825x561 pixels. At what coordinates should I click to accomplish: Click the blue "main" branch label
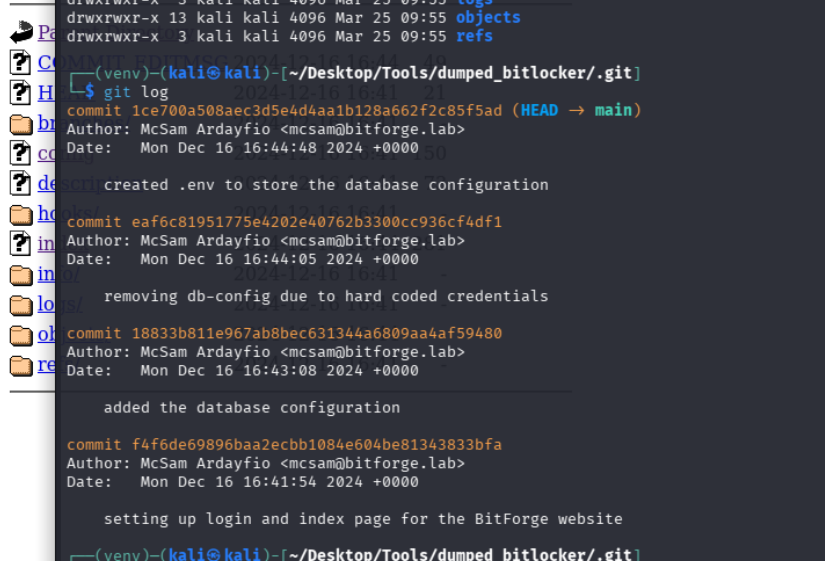(613, 110)
